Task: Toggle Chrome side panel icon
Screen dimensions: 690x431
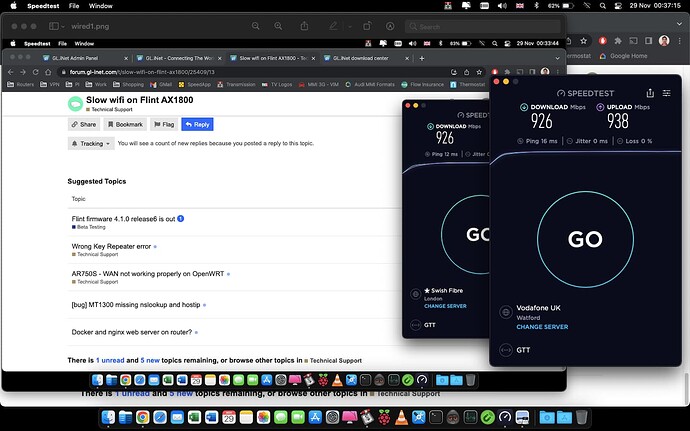Action: (648, 41)
